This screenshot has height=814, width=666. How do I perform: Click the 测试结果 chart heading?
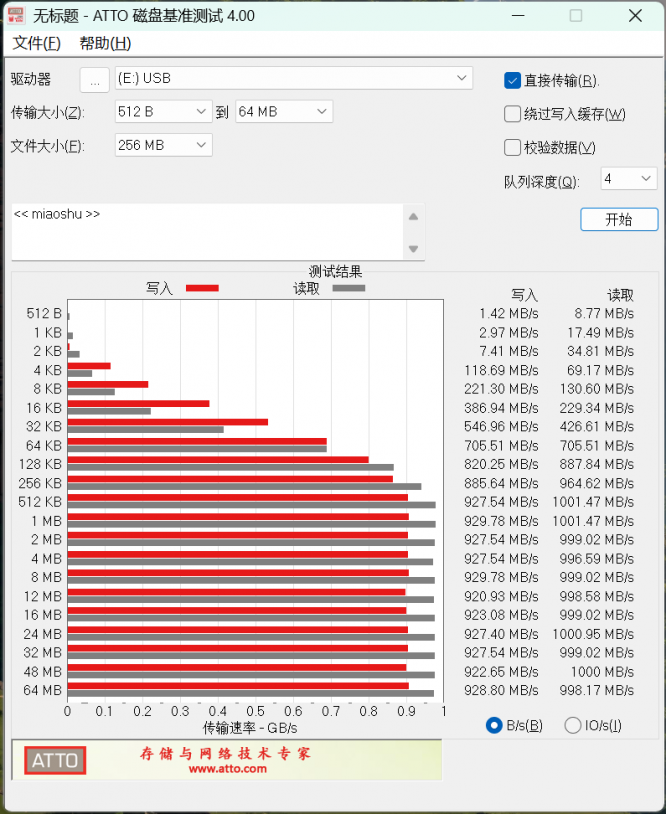coord(335,272)
